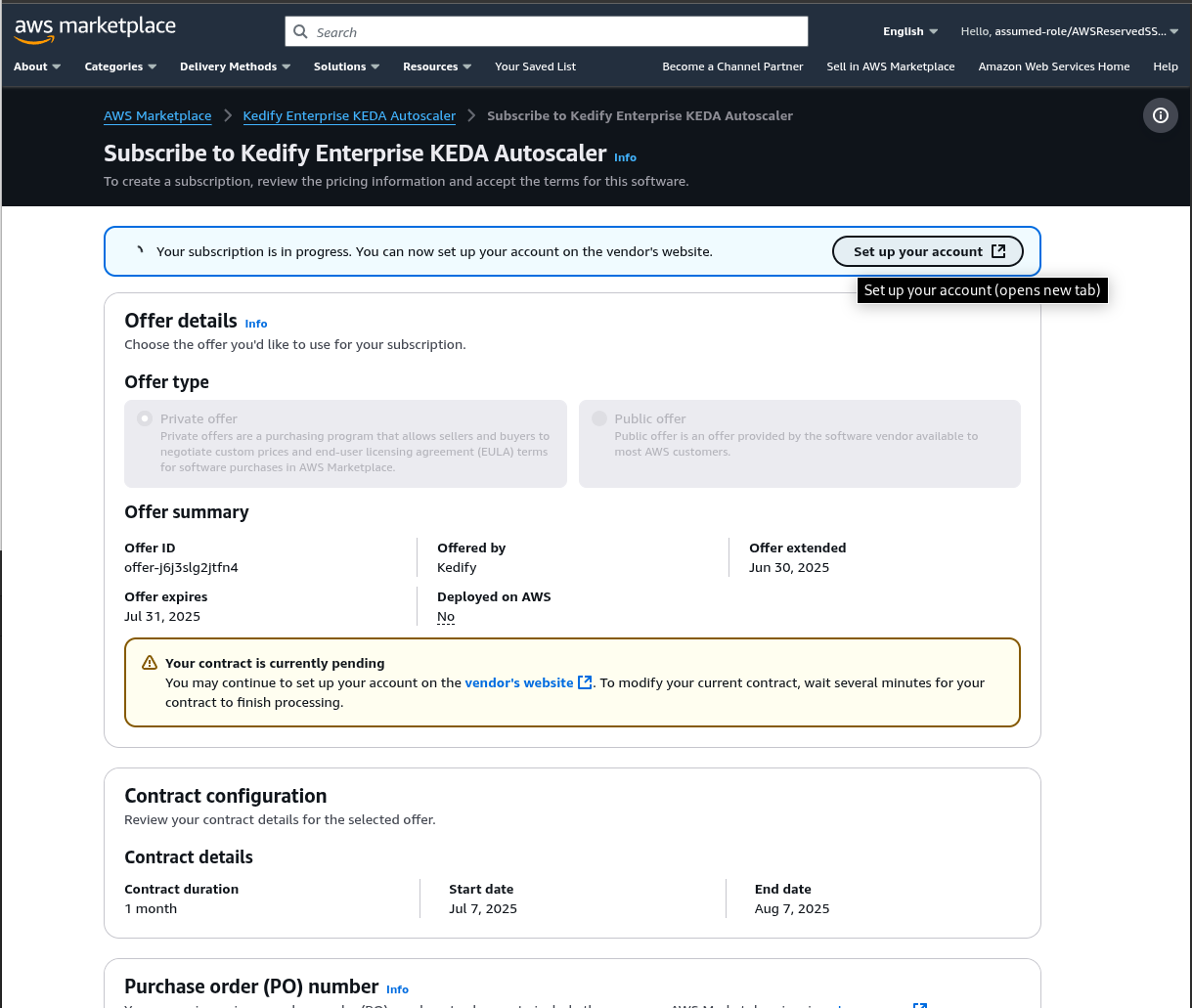Click the Set up your account button
This screenshot has width=1192, height=1008.
(928, 251)
